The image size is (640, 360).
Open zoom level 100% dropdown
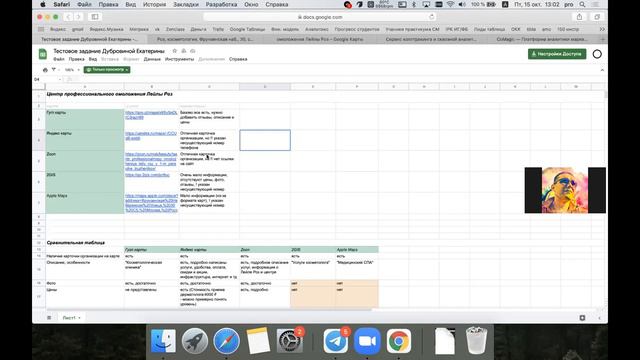(x=72, y=70)
